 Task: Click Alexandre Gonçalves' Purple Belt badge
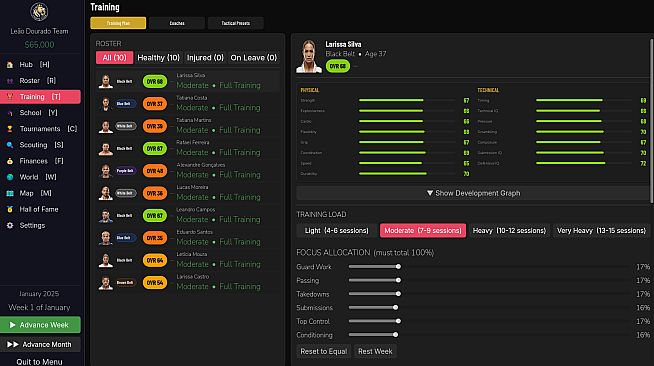tap(125, 171)
